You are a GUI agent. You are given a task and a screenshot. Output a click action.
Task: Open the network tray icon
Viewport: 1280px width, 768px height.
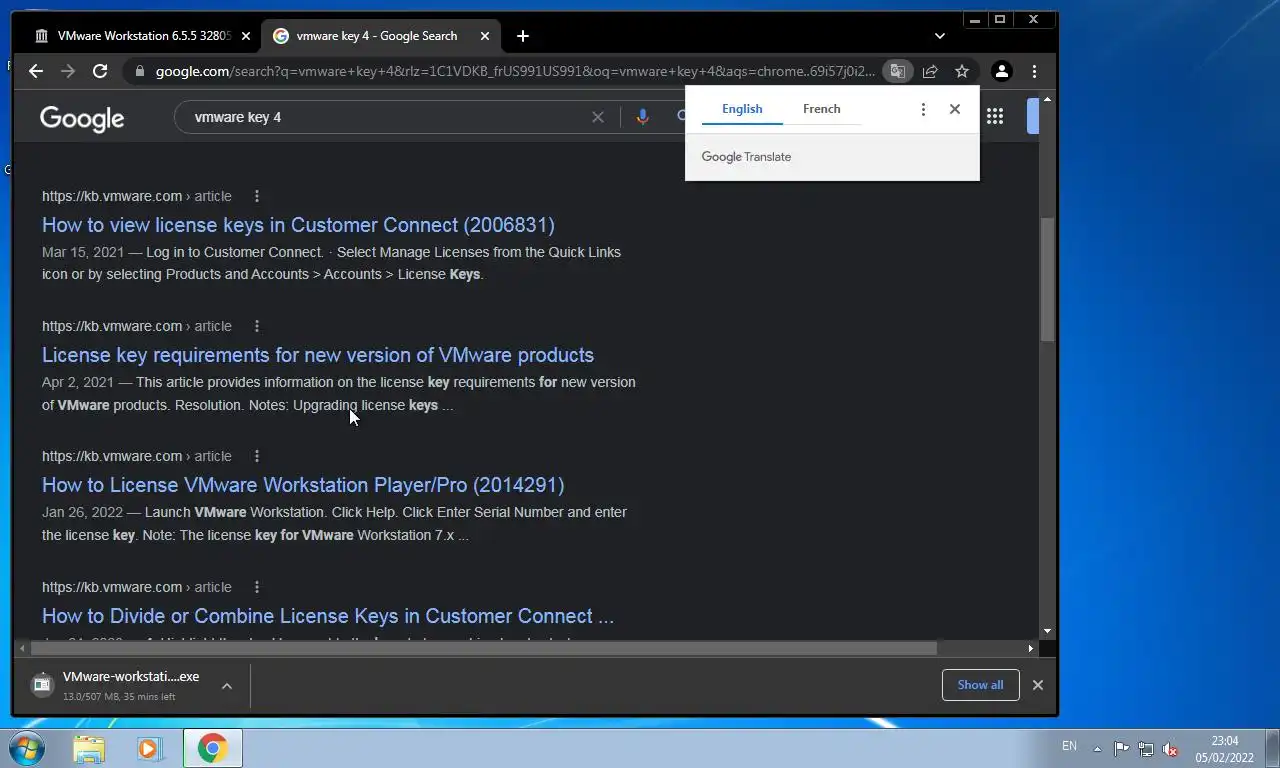pos(1146,748)
